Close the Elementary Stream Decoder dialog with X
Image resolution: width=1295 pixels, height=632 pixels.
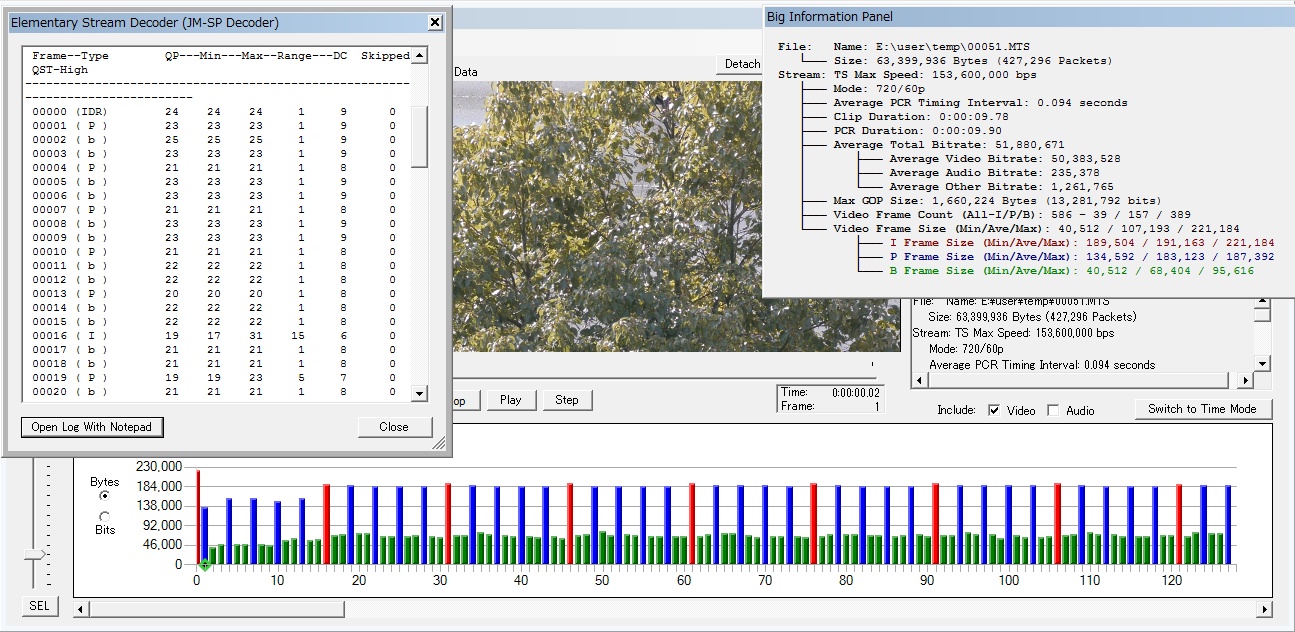tap(434, 22)
